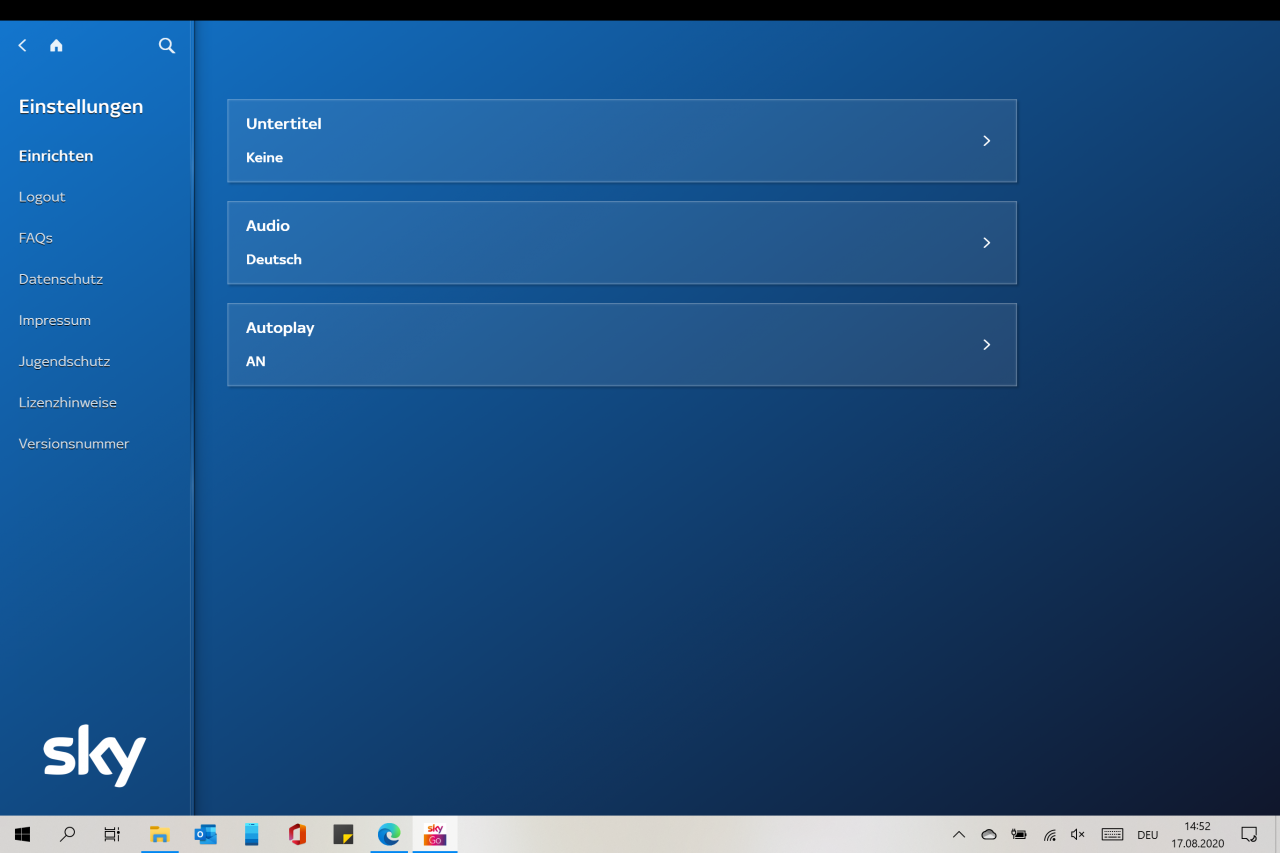Launch File Explorer from the taskbar
The image size is (1280, 853).
159,834
